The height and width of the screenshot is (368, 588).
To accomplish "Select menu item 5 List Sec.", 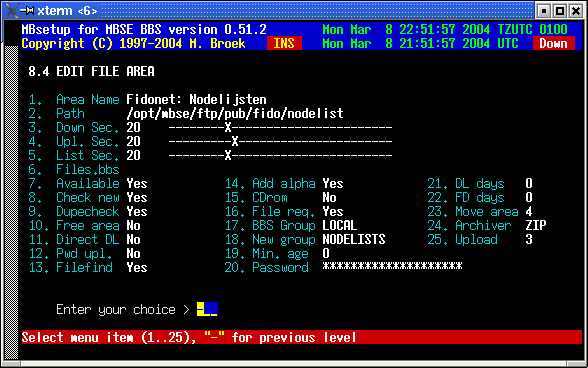I will click(74, 156).
